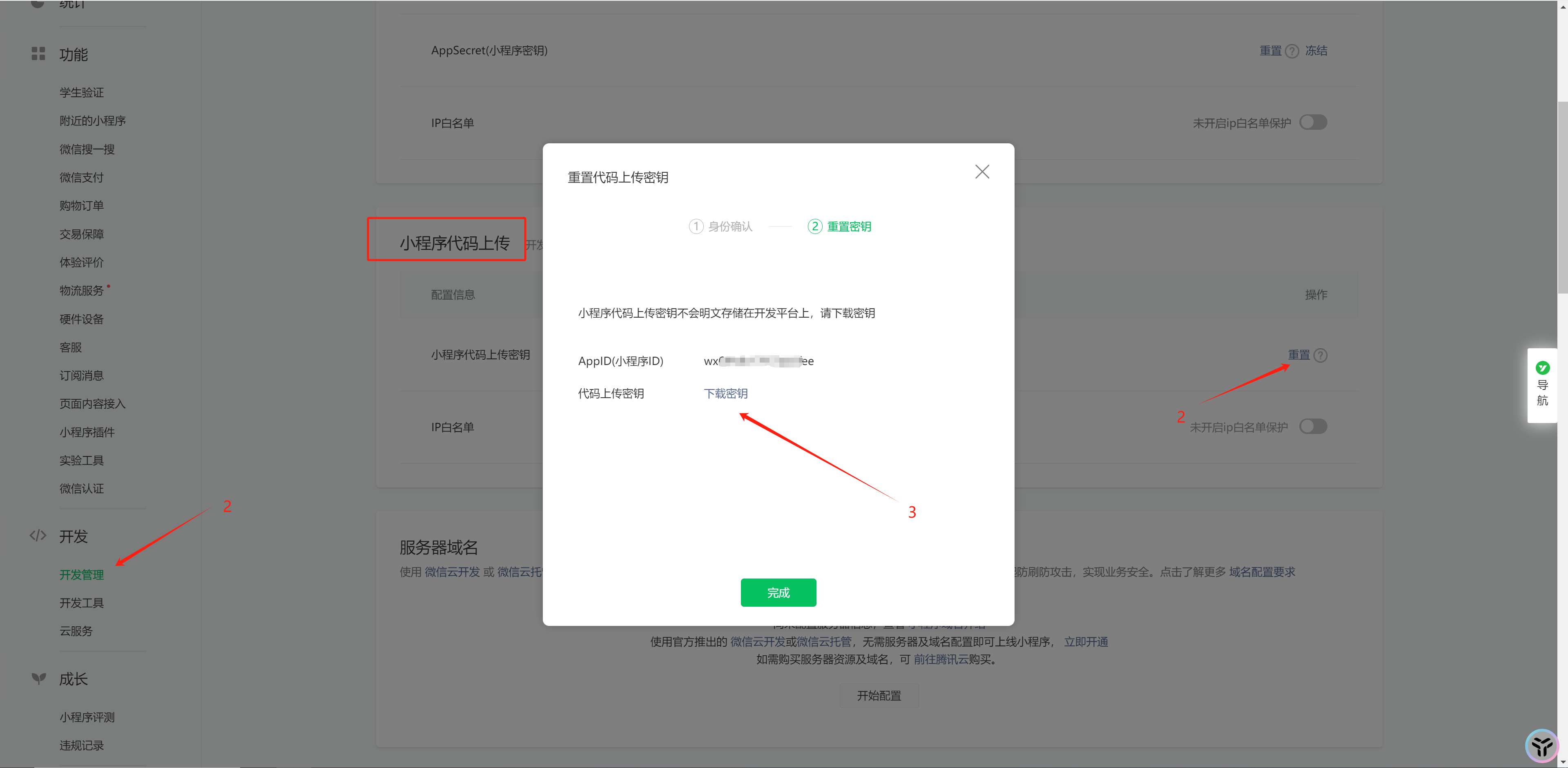The image size is (1568, 768).
Task: Open 交易保障 menu item
Action: pyautogui.click(x=82, y=234)
